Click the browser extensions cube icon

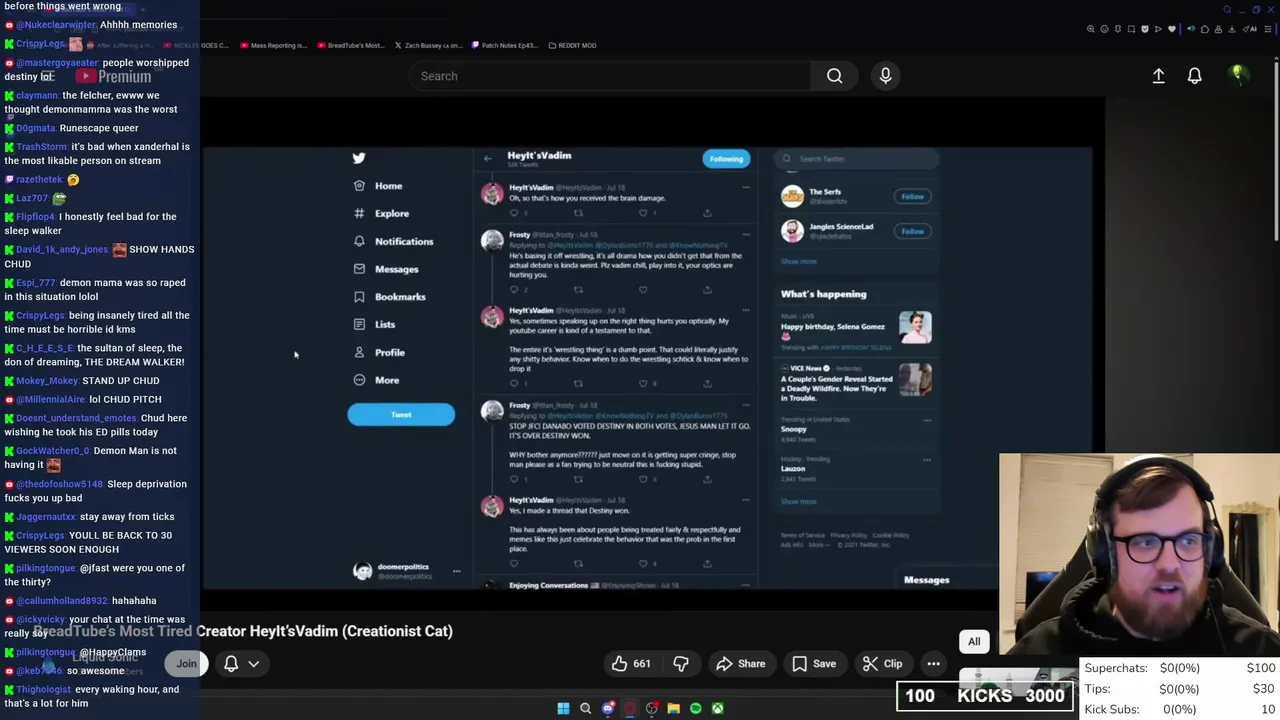coord(1205,29)
